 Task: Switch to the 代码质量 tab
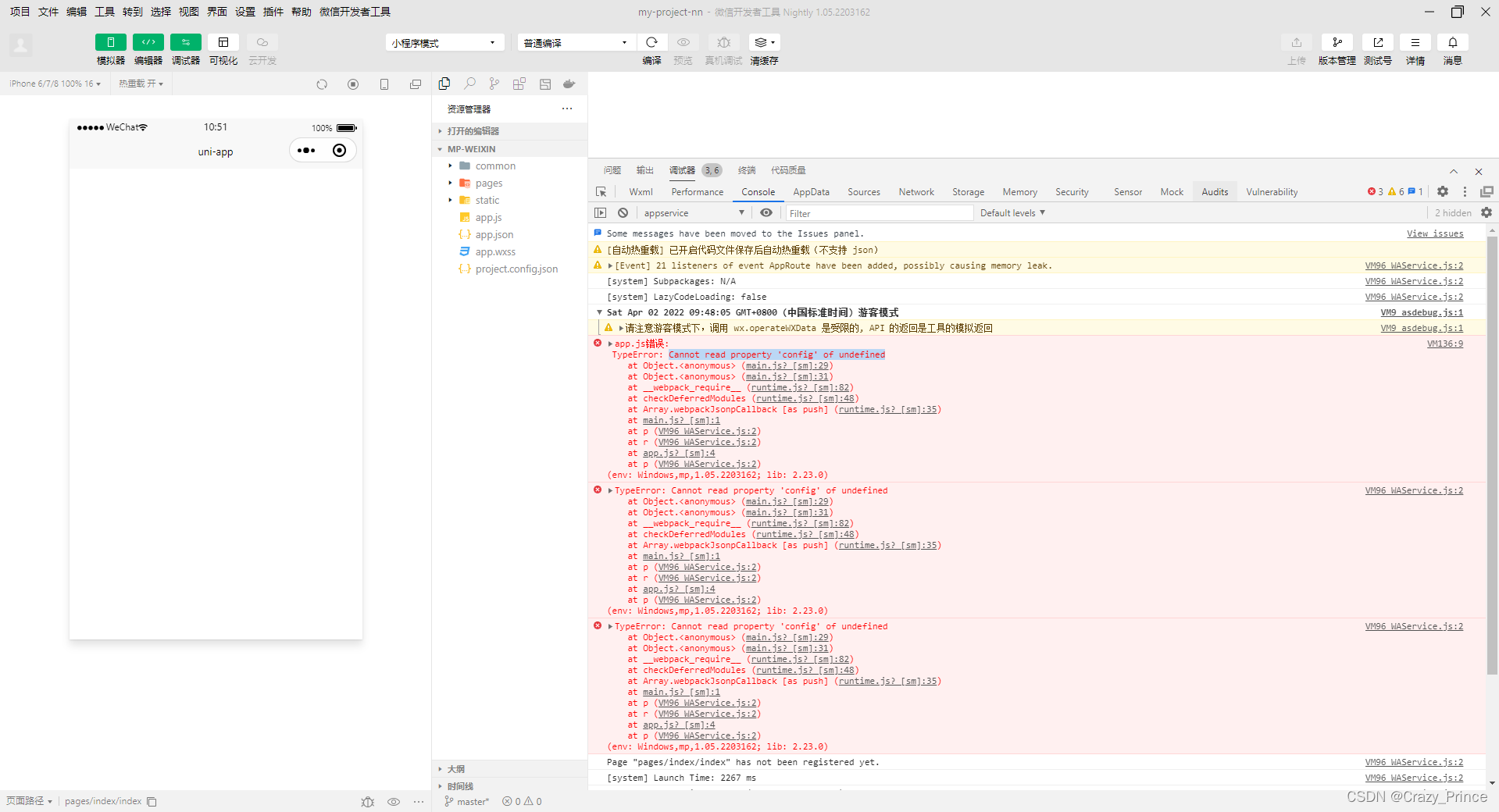(x=788, y=170)
